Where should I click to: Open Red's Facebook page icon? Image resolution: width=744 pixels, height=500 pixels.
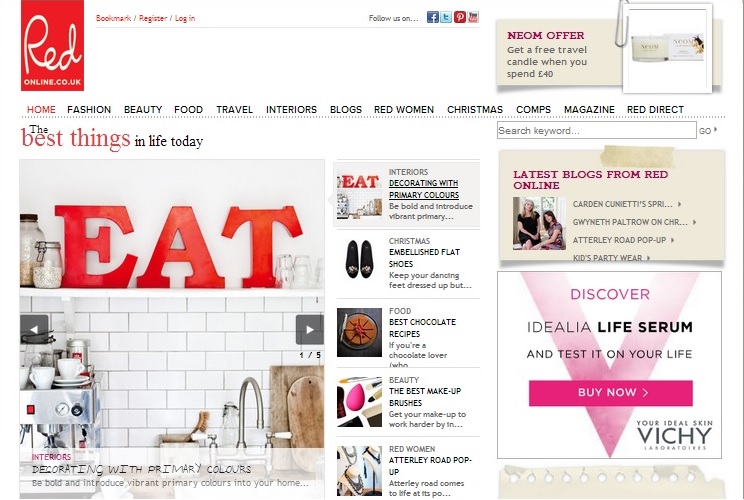click(432, 18)
